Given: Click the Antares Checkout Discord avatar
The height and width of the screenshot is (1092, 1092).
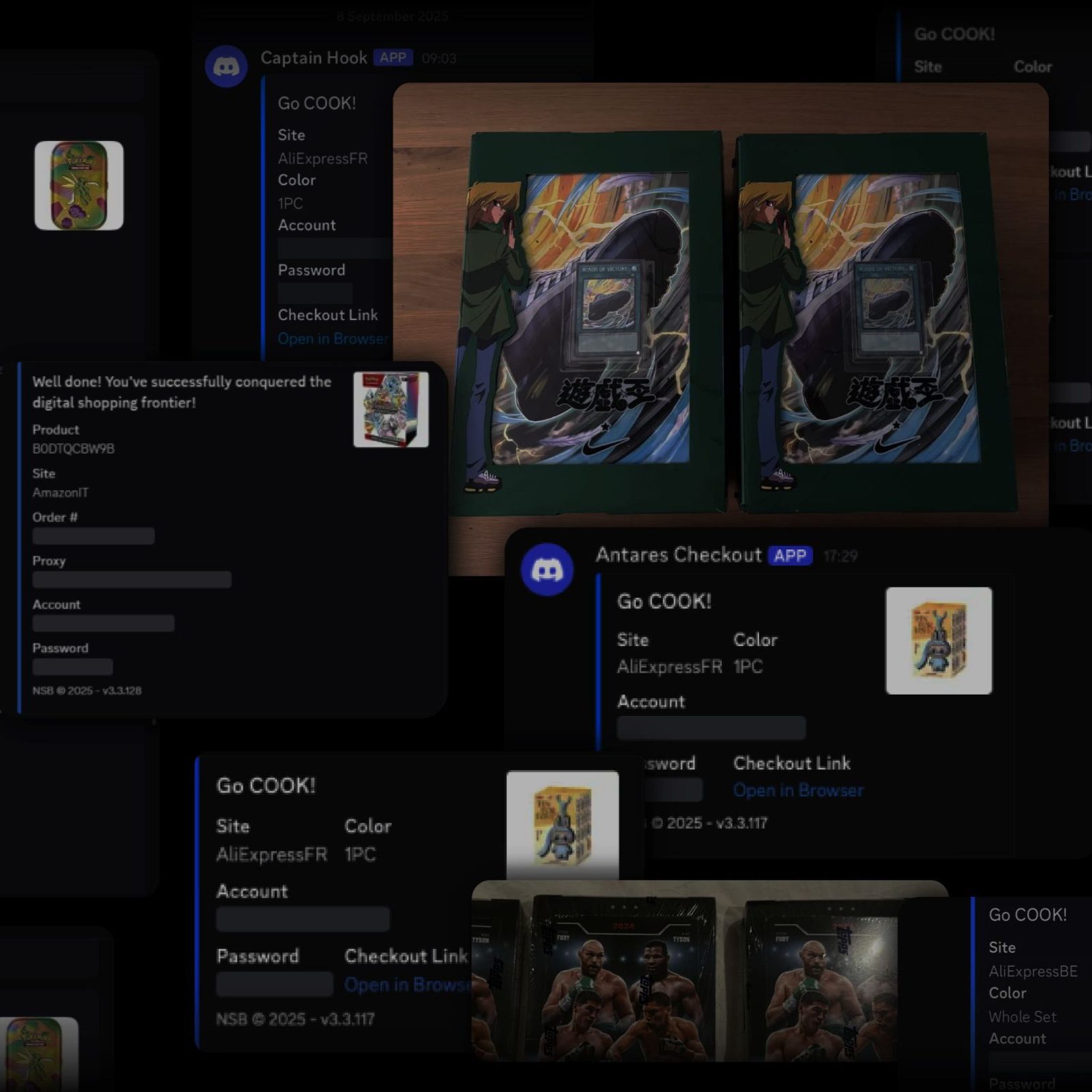Looking at the screenshot, I should (547, 569).
